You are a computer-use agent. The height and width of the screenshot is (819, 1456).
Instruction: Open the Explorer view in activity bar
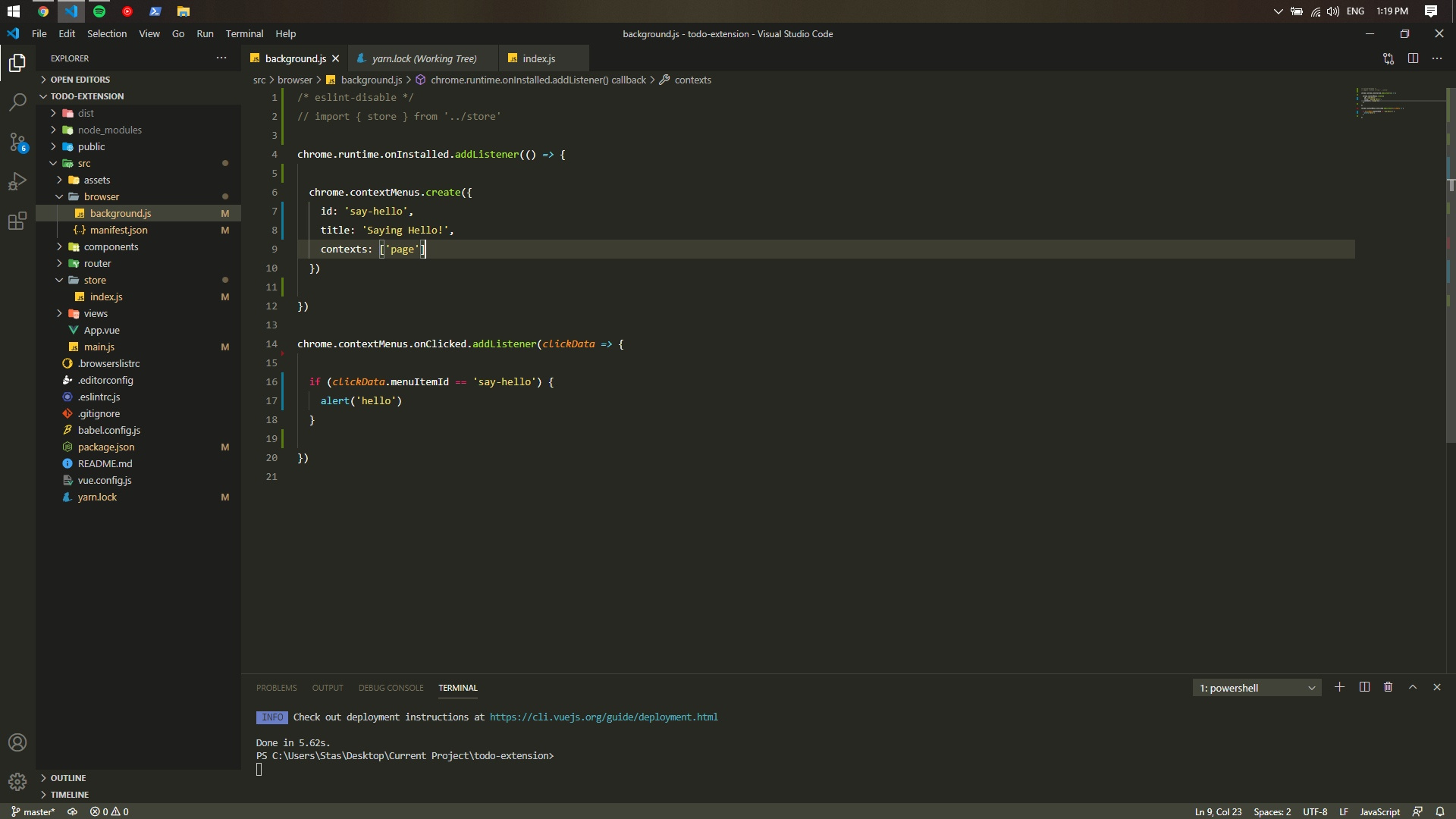[17, 63]
